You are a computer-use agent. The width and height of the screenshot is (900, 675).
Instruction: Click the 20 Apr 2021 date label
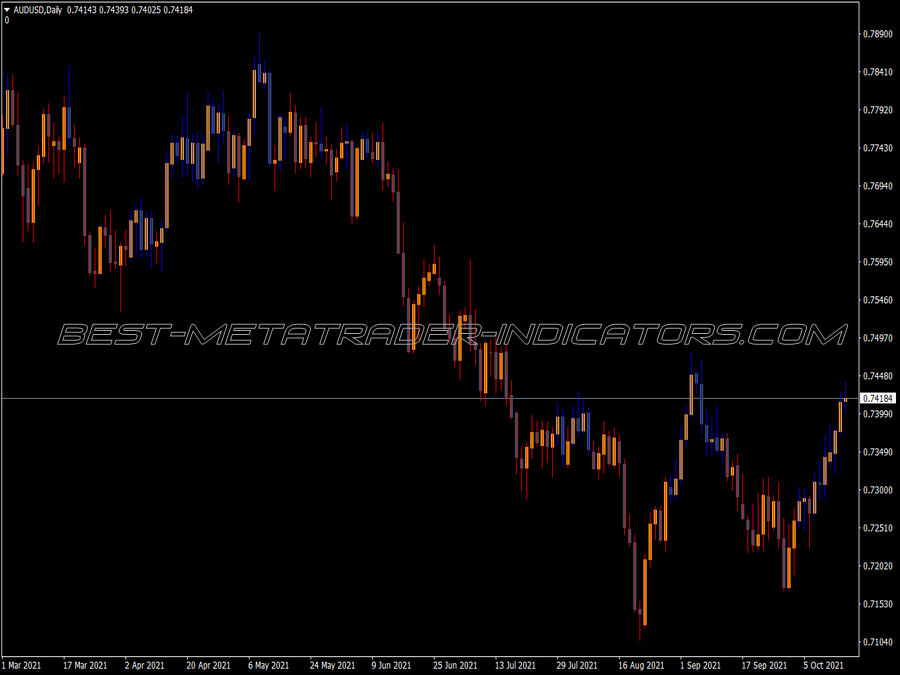coord(208,665)
